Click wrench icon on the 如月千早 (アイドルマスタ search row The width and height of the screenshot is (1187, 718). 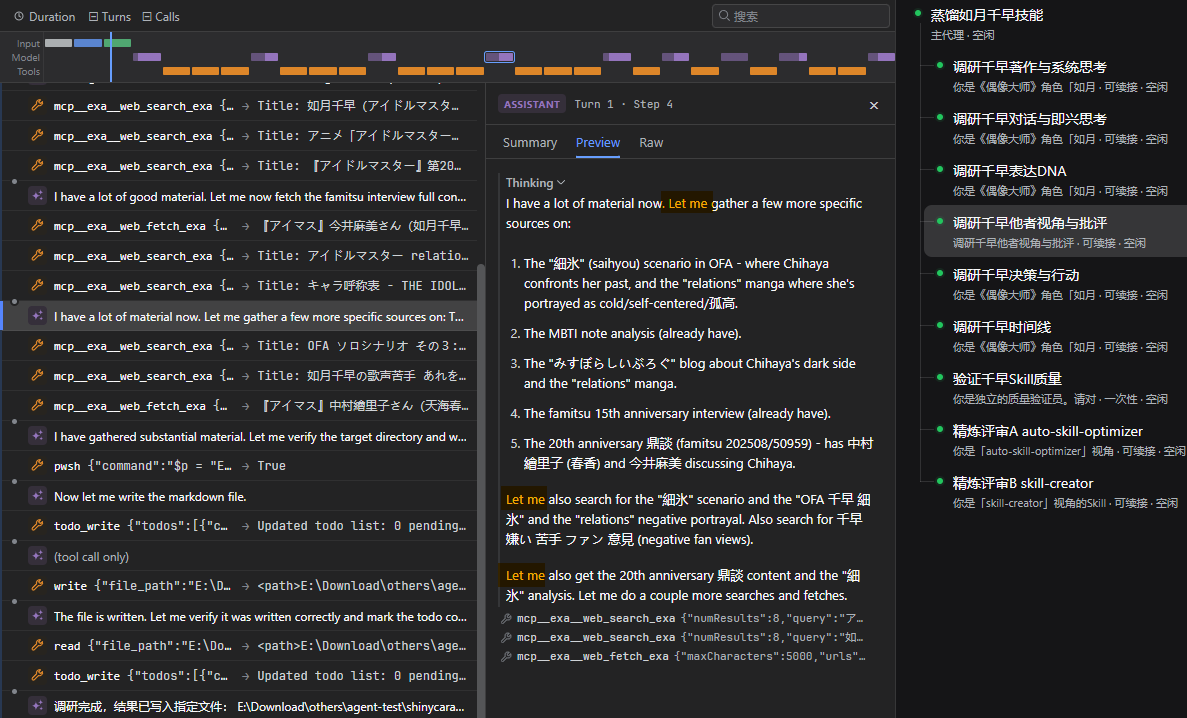coord(37,106)
